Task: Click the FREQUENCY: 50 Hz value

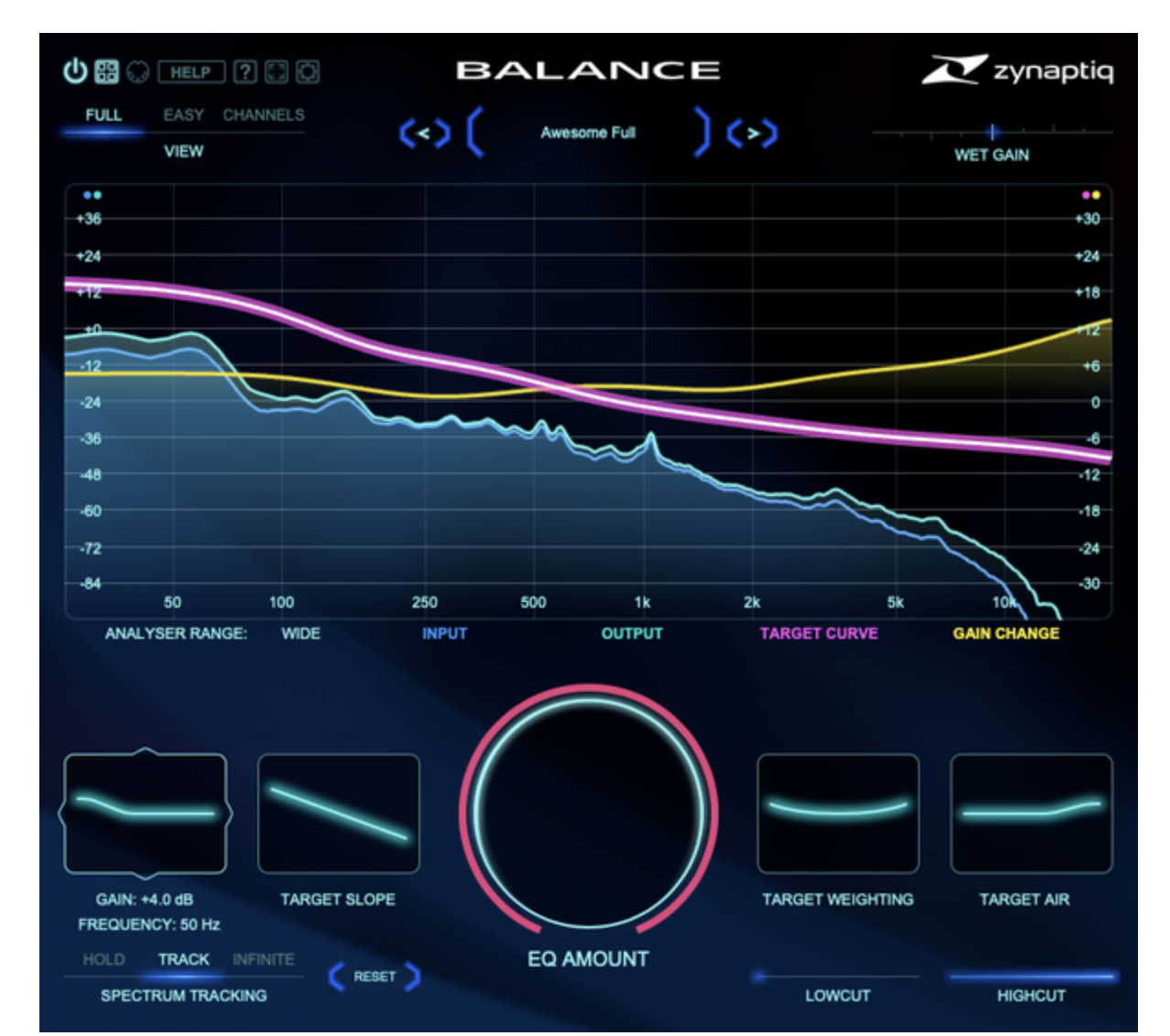Action: [x=149, y=924]
